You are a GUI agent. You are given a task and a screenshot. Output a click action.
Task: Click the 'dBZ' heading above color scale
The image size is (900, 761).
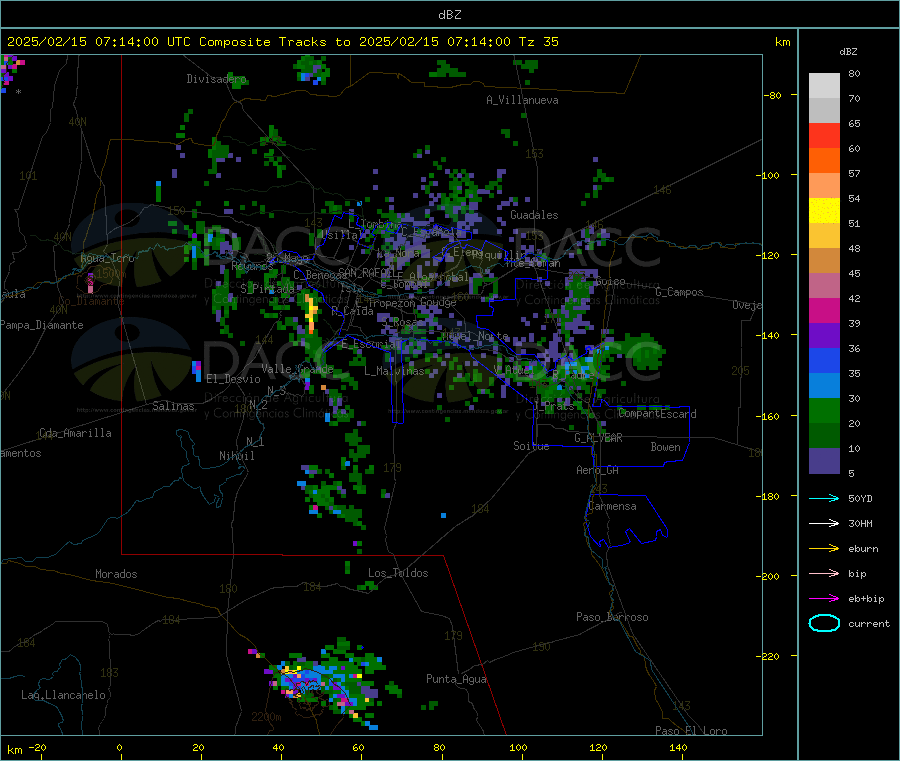click(x=848, y=52)
